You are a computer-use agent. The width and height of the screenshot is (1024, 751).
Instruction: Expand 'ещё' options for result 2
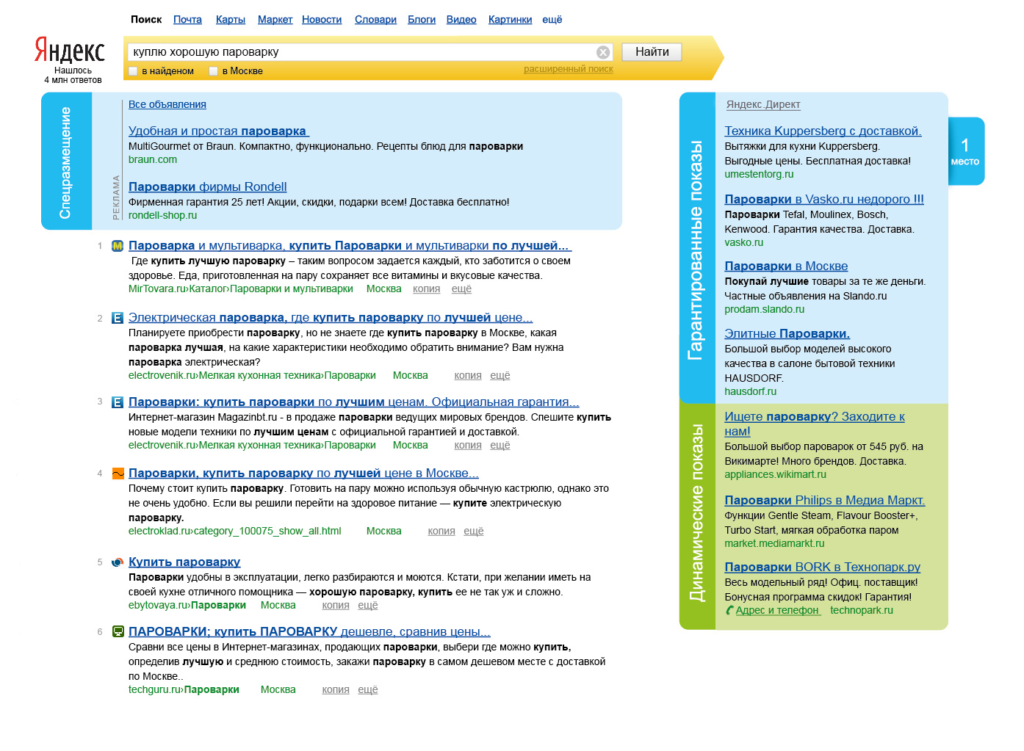[500, 376]
